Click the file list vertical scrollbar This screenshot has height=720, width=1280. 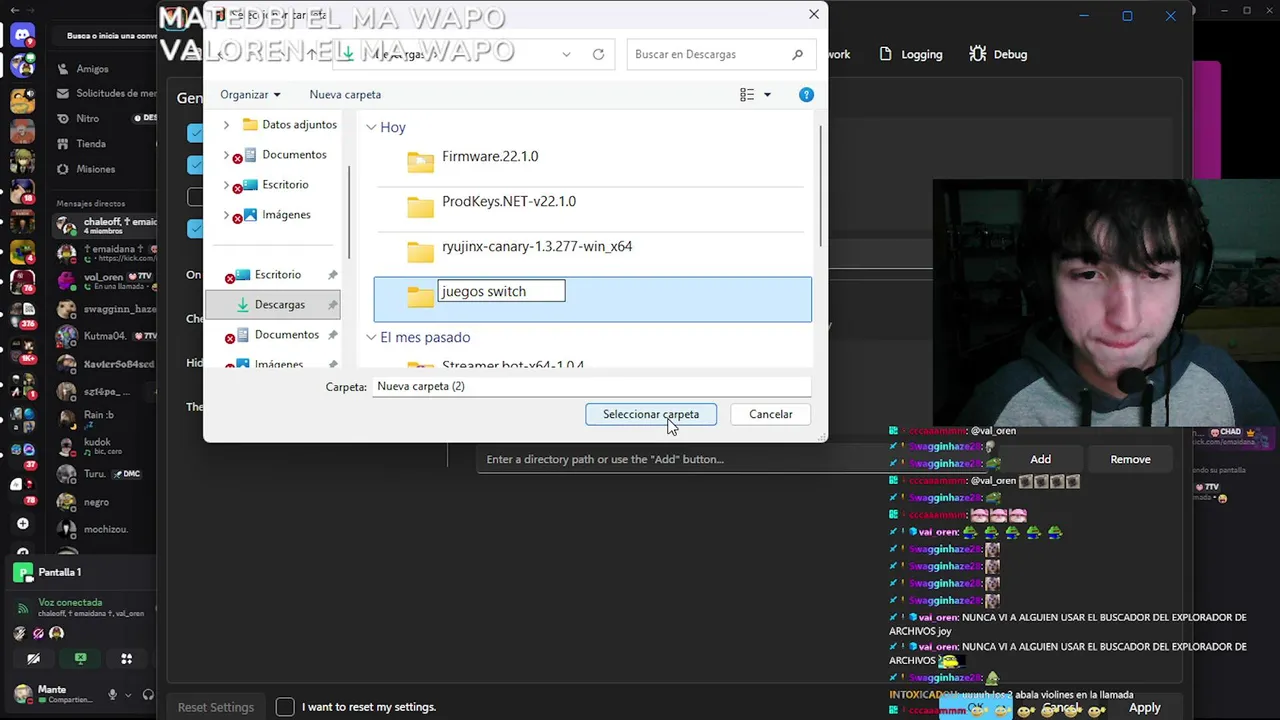pyautogui.click(x=821, y=186)
